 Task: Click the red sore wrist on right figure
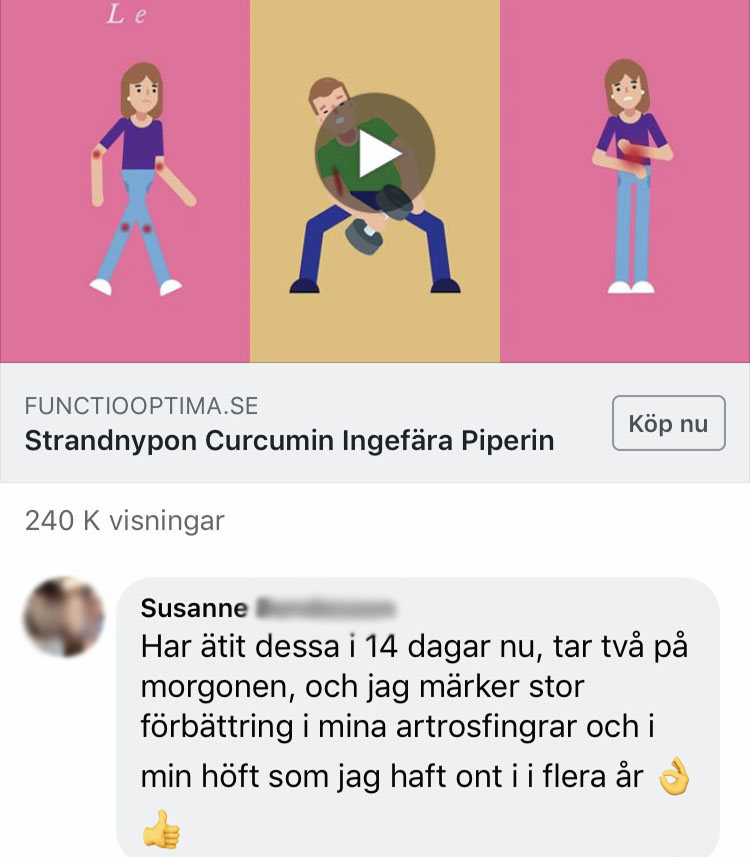[634, 154]
